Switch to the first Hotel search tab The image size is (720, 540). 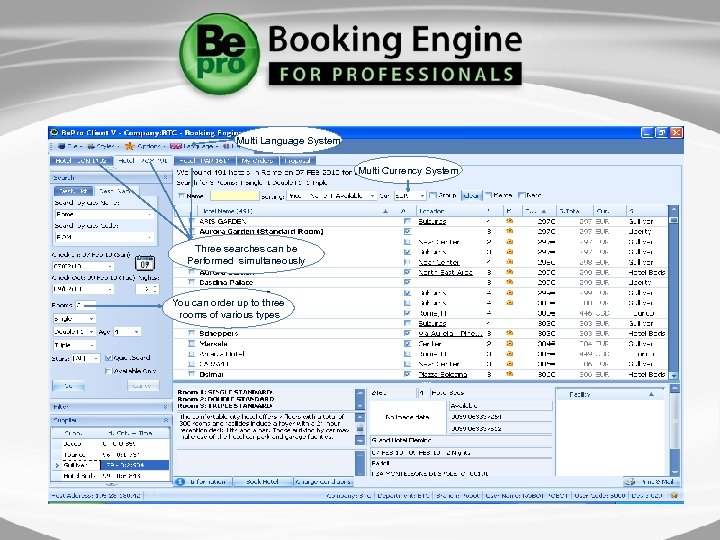(81, 161)
